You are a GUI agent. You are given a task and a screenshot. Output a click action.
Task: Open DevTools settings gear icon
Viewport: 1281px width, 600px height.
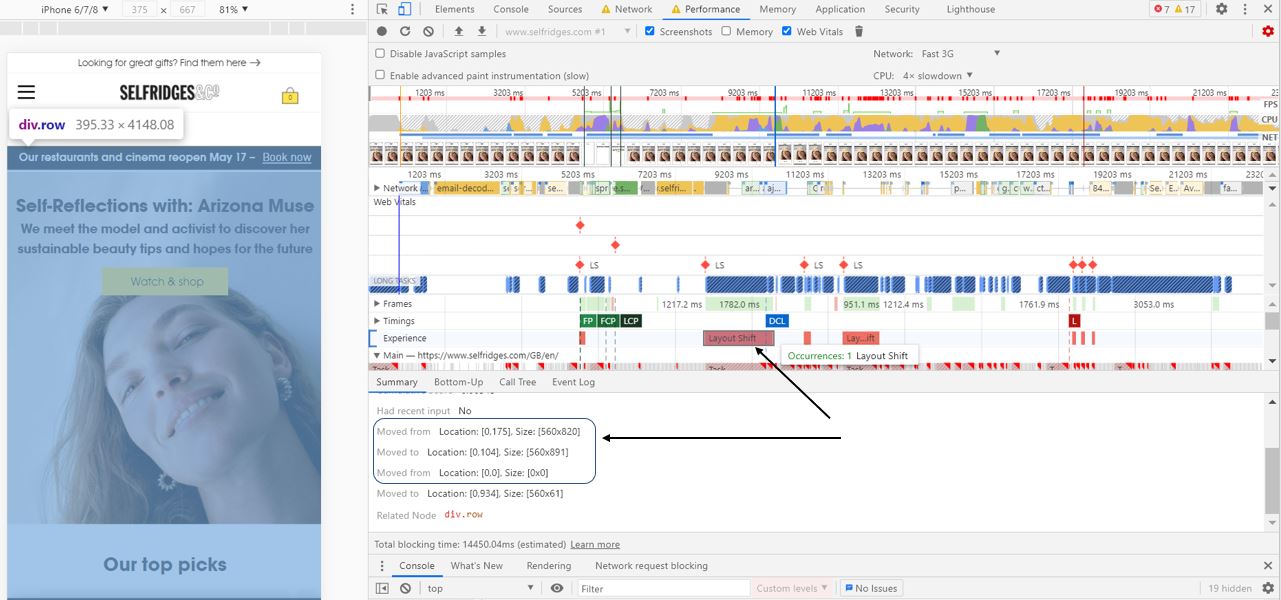coord(1221,9)
